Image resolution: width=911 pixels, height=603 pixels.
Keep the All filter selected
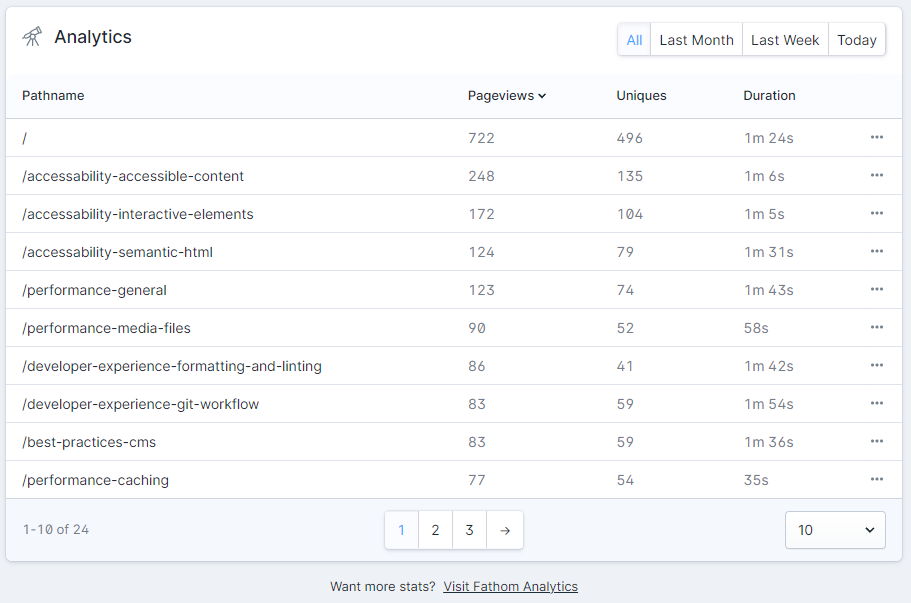click(634, 39)
